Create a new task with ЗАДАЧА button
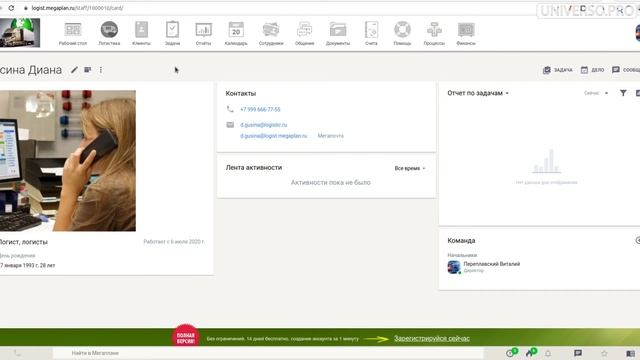Screen dimensions: 640x360 click(558, 70)
